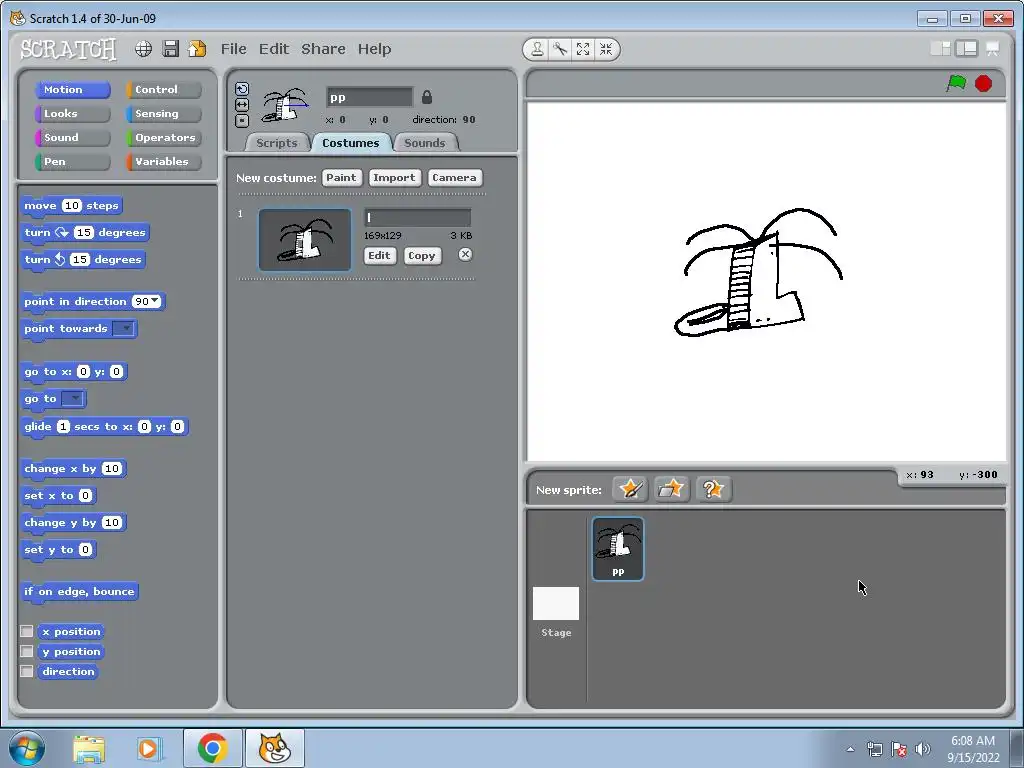
Task: Open the go to target dropdown
Action: (x=72, y=398)
